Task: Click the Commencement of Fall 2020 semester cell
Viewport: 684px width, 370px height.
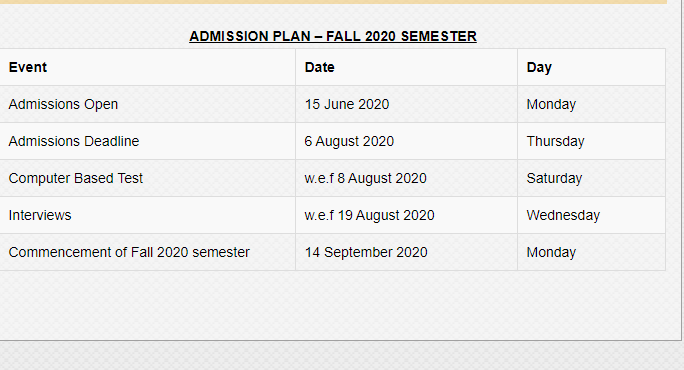Action: point(147,252)
